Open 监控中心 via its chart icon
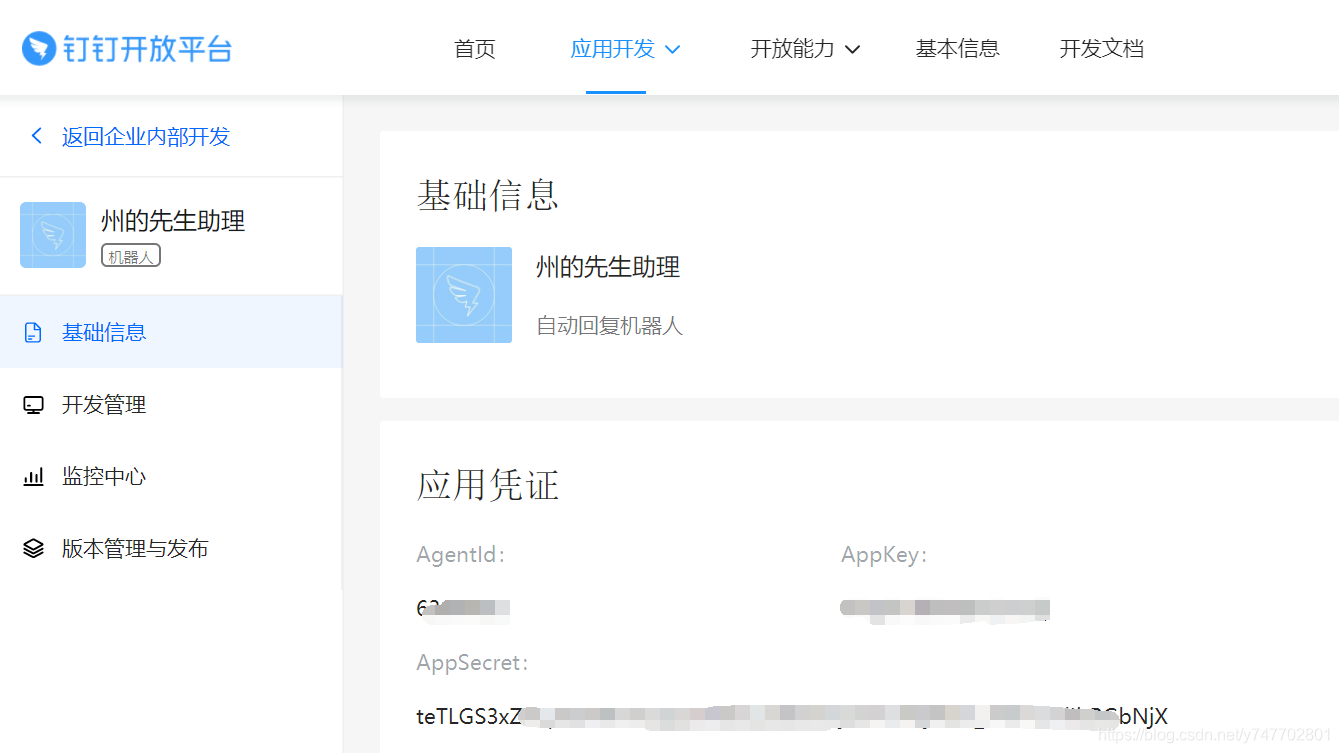This screenshot has width=1339, height=753. tap(33, 476)
